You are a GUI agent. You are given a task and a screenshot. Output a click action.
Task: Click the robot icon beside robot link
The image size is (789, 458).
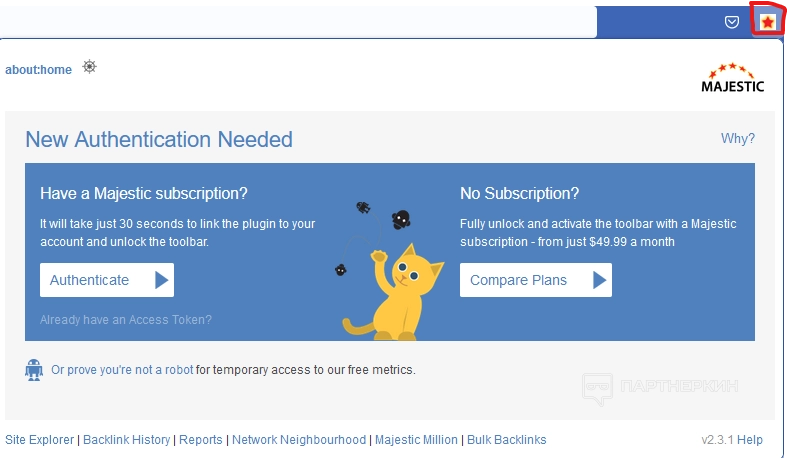click(34, 370)
